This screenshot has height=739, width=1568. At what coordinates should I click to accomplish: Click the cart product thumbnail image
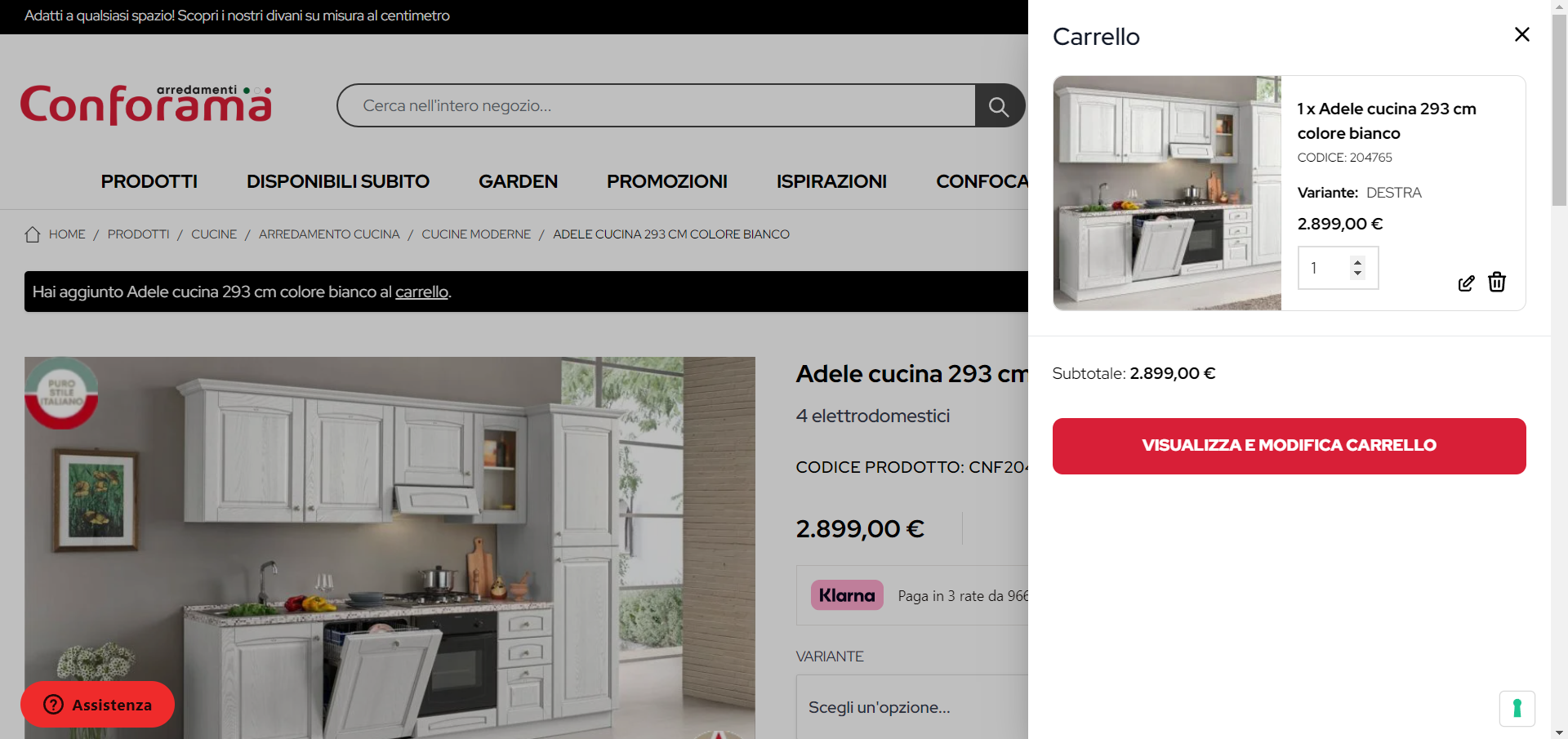click(1167, 193)
